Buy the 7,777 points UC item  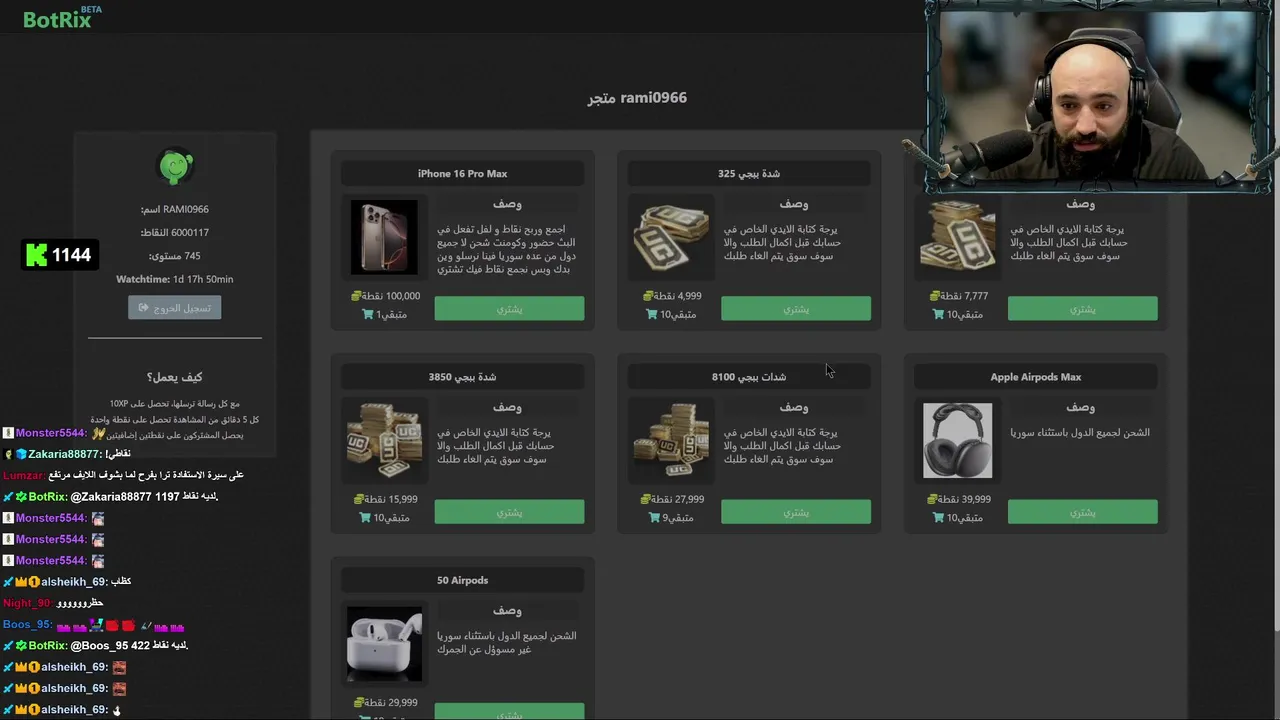[1083, 308]
